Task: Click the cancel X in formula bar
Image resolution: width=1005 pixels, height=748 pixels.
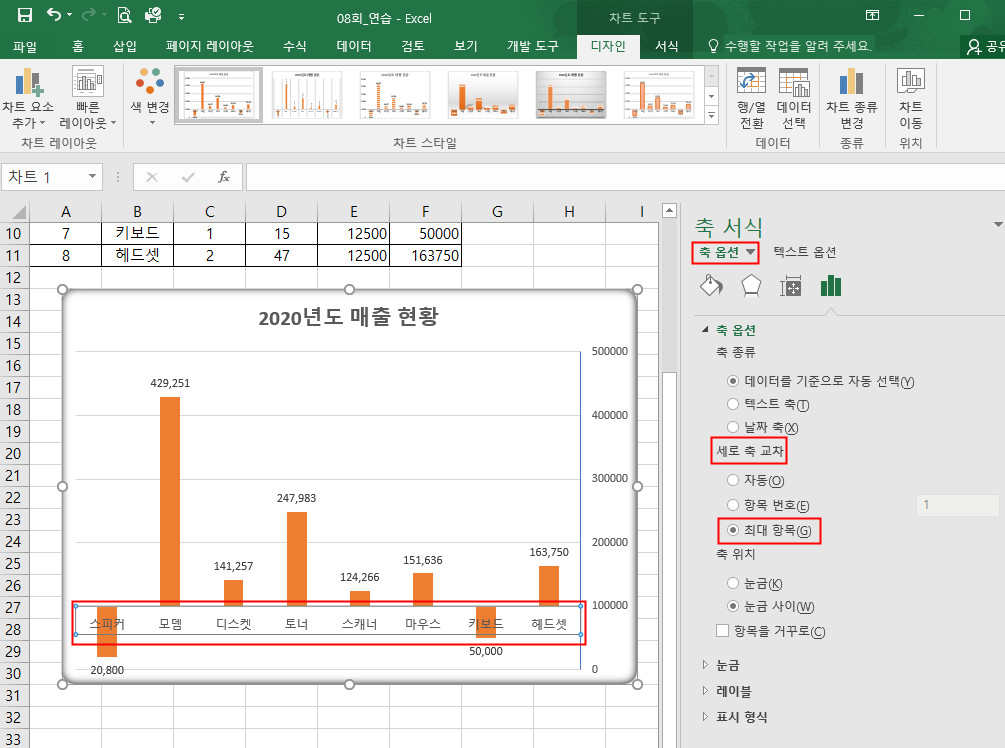Action: [x=152, y=177]
